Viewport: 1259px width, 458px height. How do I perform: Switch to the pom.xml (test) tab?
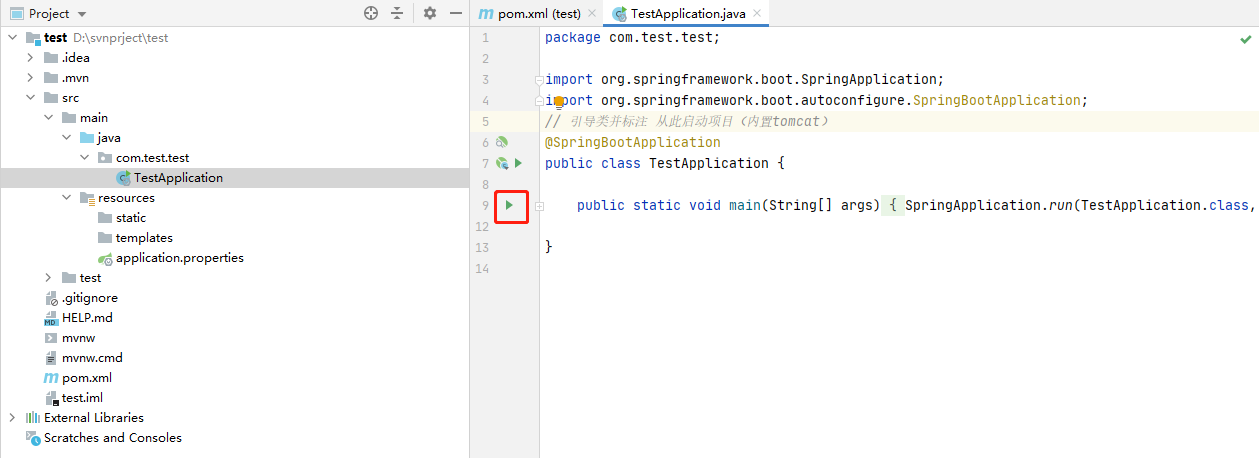pos(538,14)
